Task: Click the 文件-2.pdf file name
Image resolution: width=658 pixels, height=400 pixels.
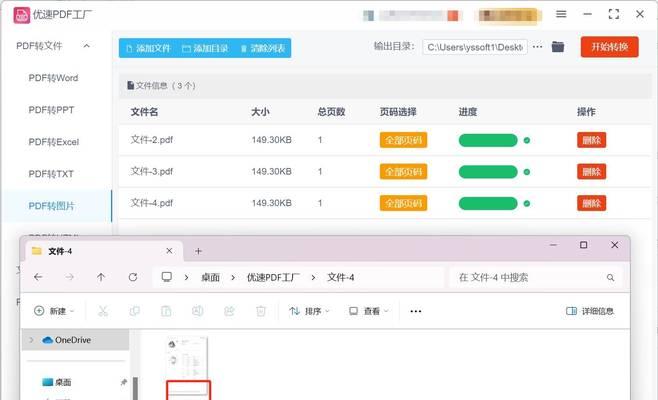Action: [151, 140]
